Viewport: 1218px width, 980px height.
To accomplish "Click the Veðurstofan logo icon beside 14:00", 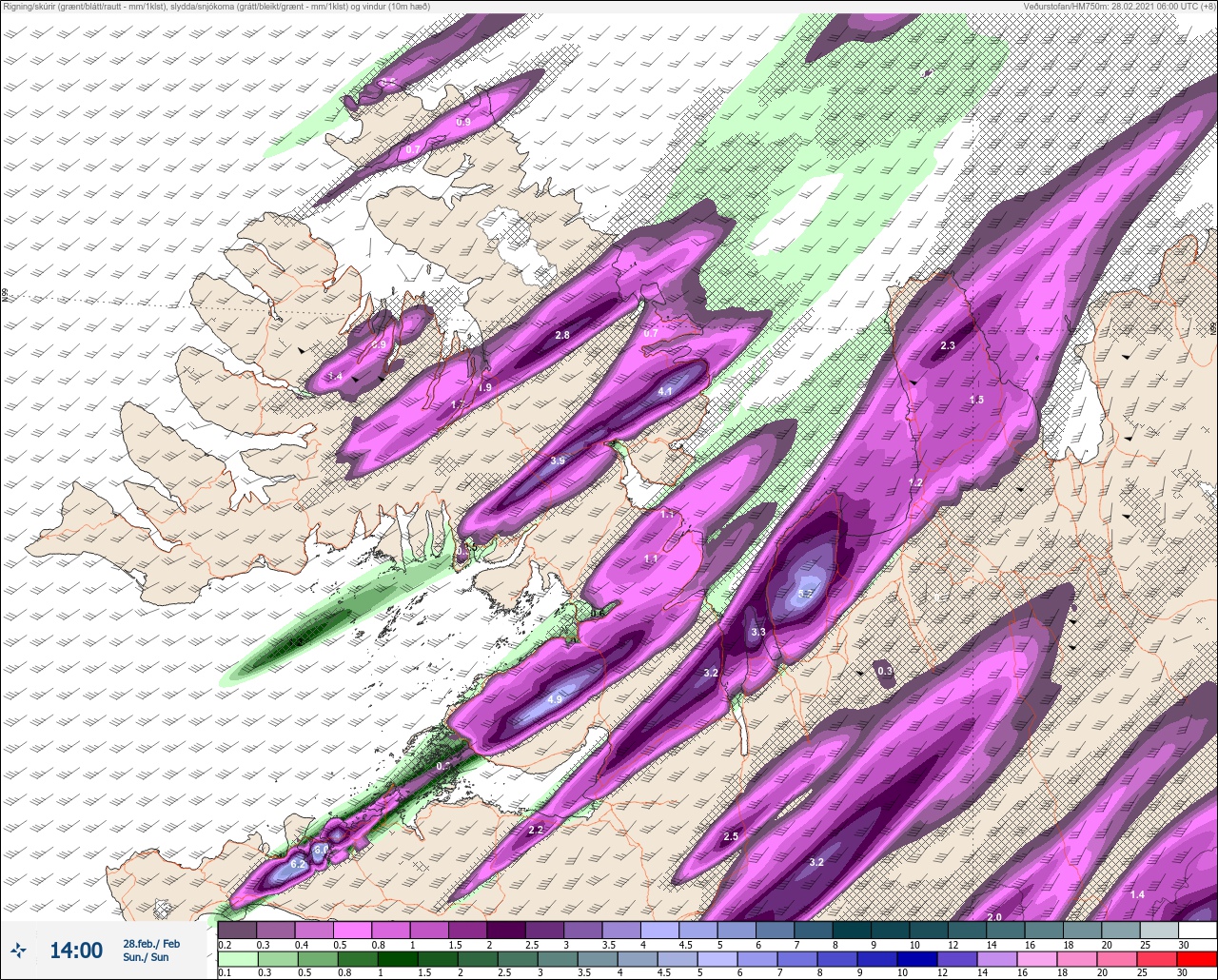I will point(19,950).
